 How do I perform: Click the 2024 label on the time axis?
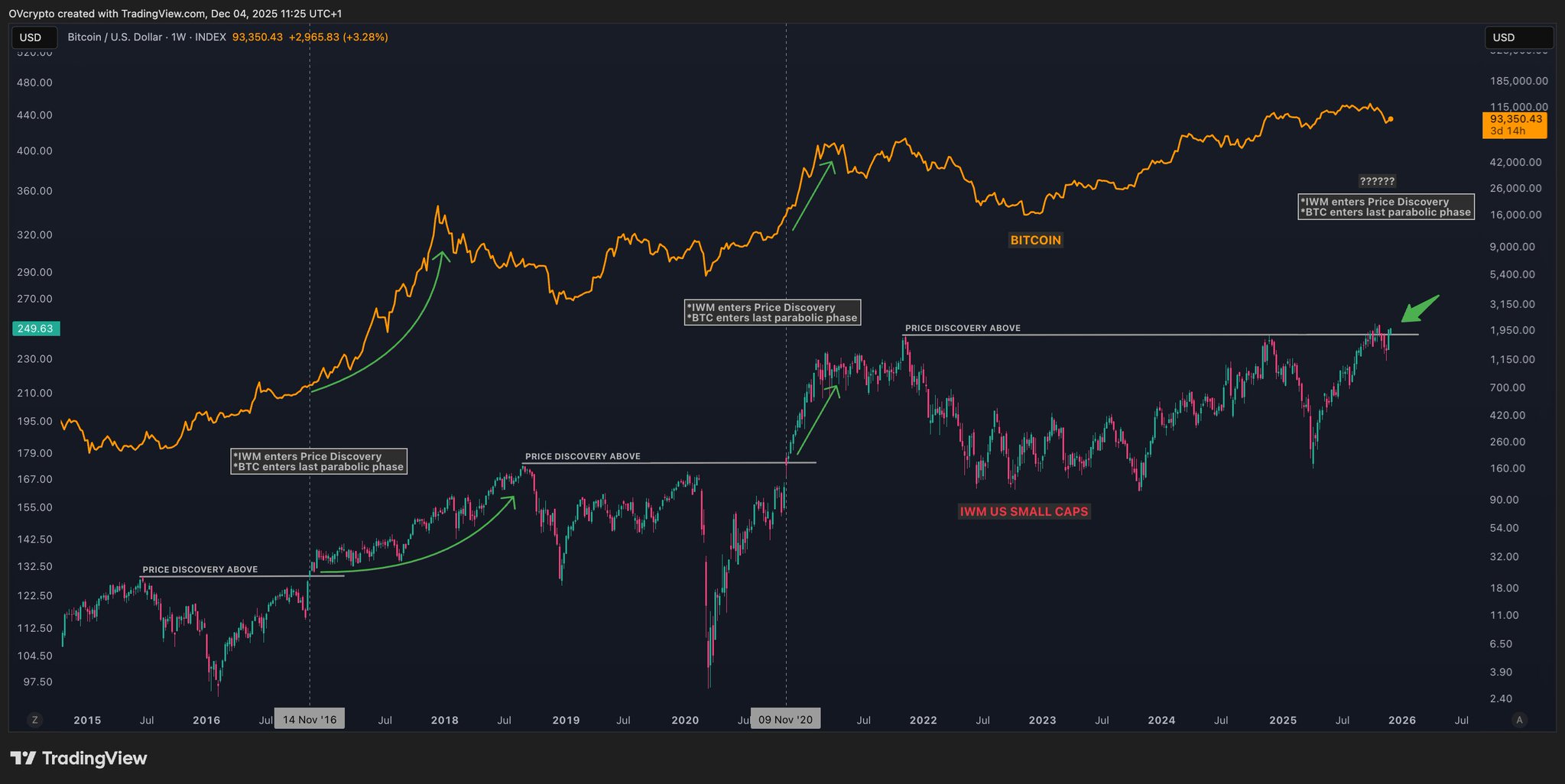1162,720
